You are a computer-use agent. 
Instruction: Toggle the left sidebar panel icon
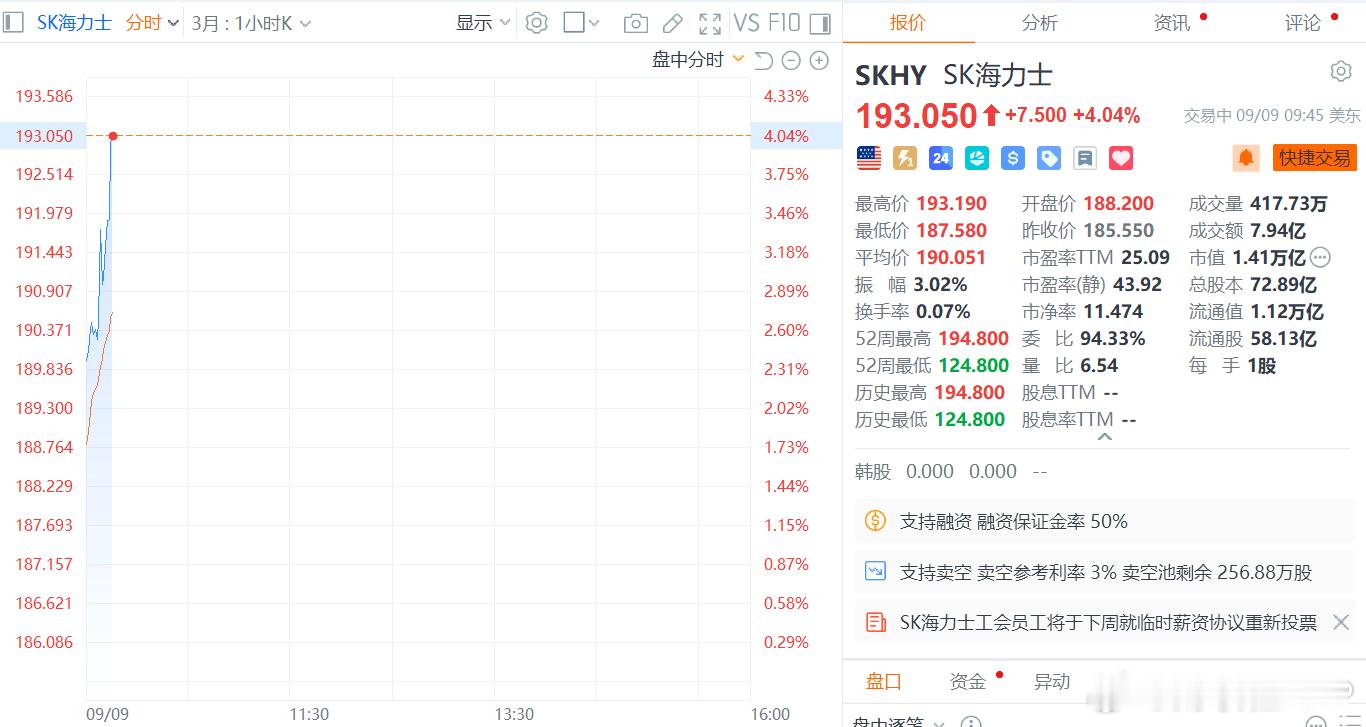point(13,22)
